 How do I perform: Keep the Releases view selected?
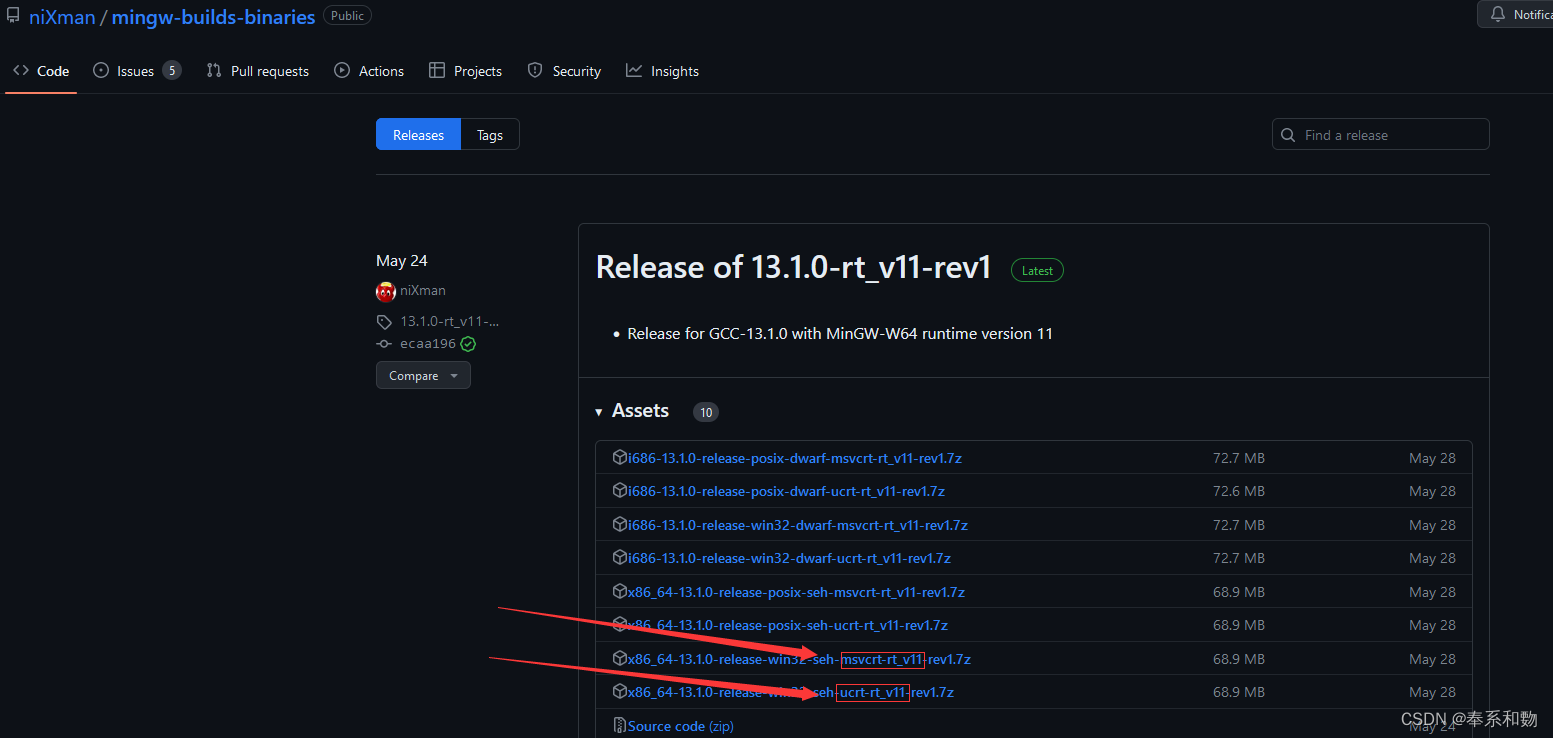coord(418,134)
